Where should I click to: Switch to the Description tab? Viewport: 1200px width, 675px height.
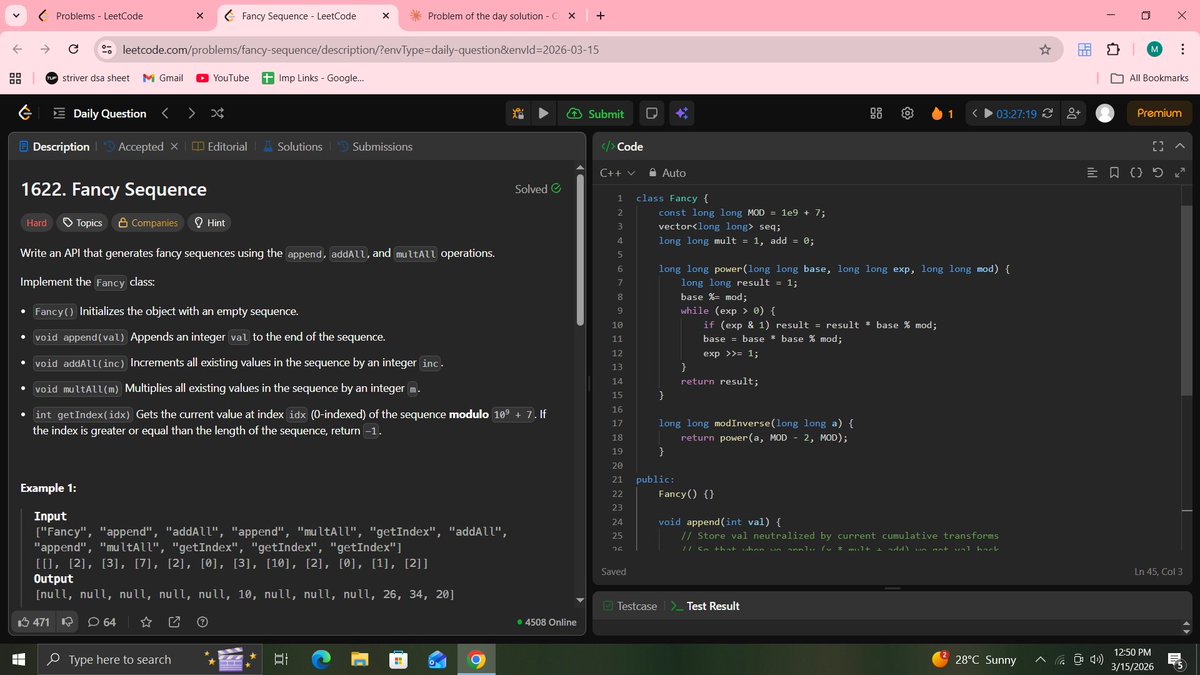(54, 146)
